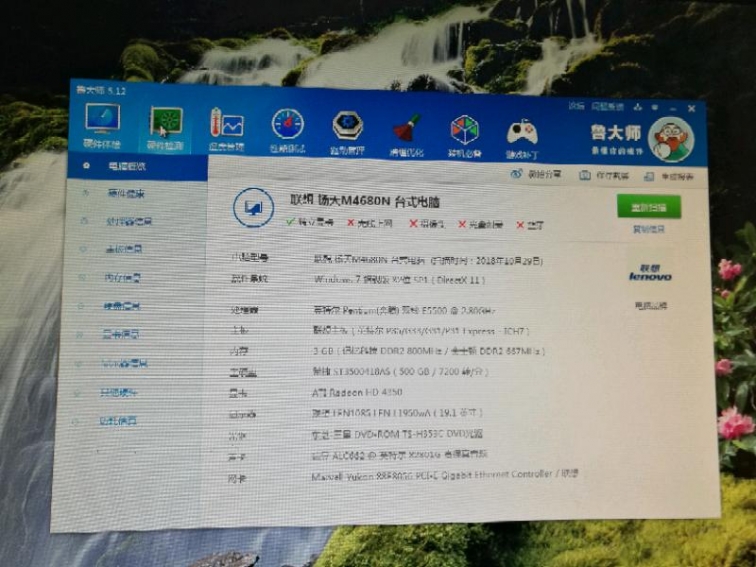
Task: Click the 鲁大师 mascot avatar
Action: 671,140
